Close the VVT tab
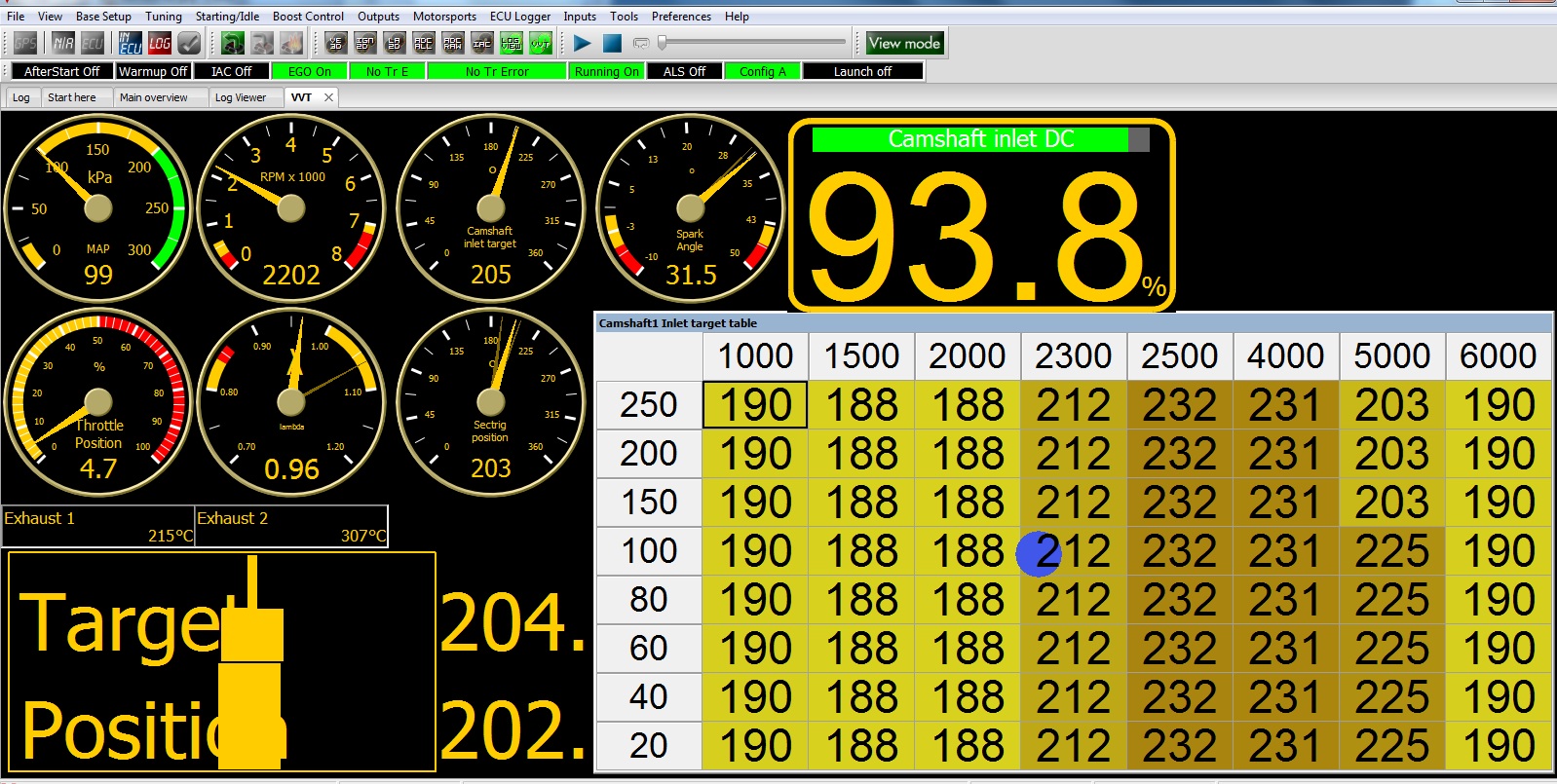 pyautogui.click(x=328, y=97)
